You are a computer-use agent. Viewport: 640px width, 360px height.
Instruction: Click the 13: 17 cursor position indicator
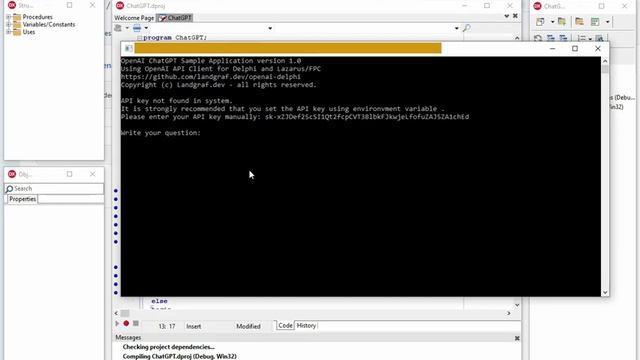167,327
